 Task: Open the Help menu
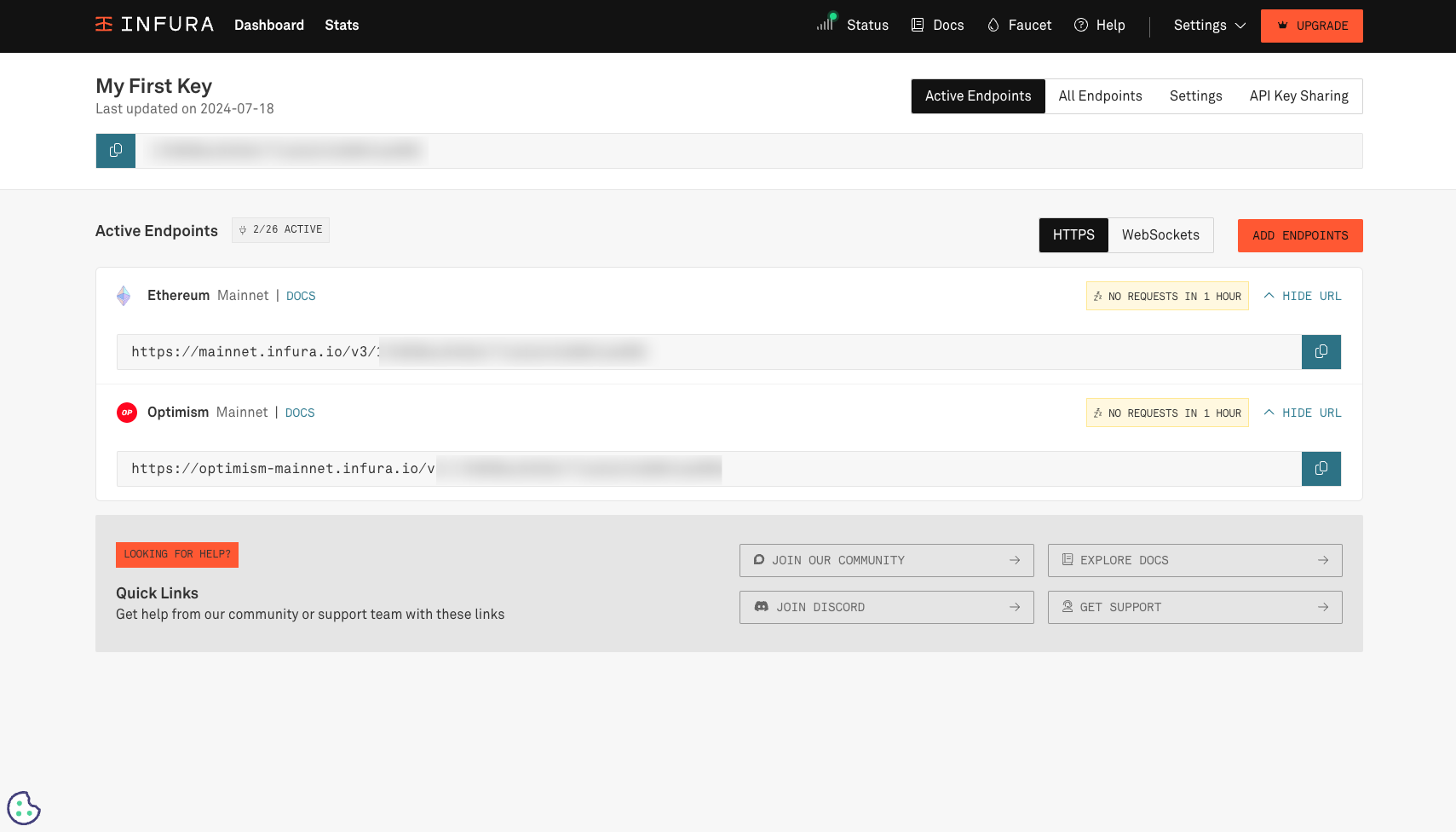pos(1100,25)
